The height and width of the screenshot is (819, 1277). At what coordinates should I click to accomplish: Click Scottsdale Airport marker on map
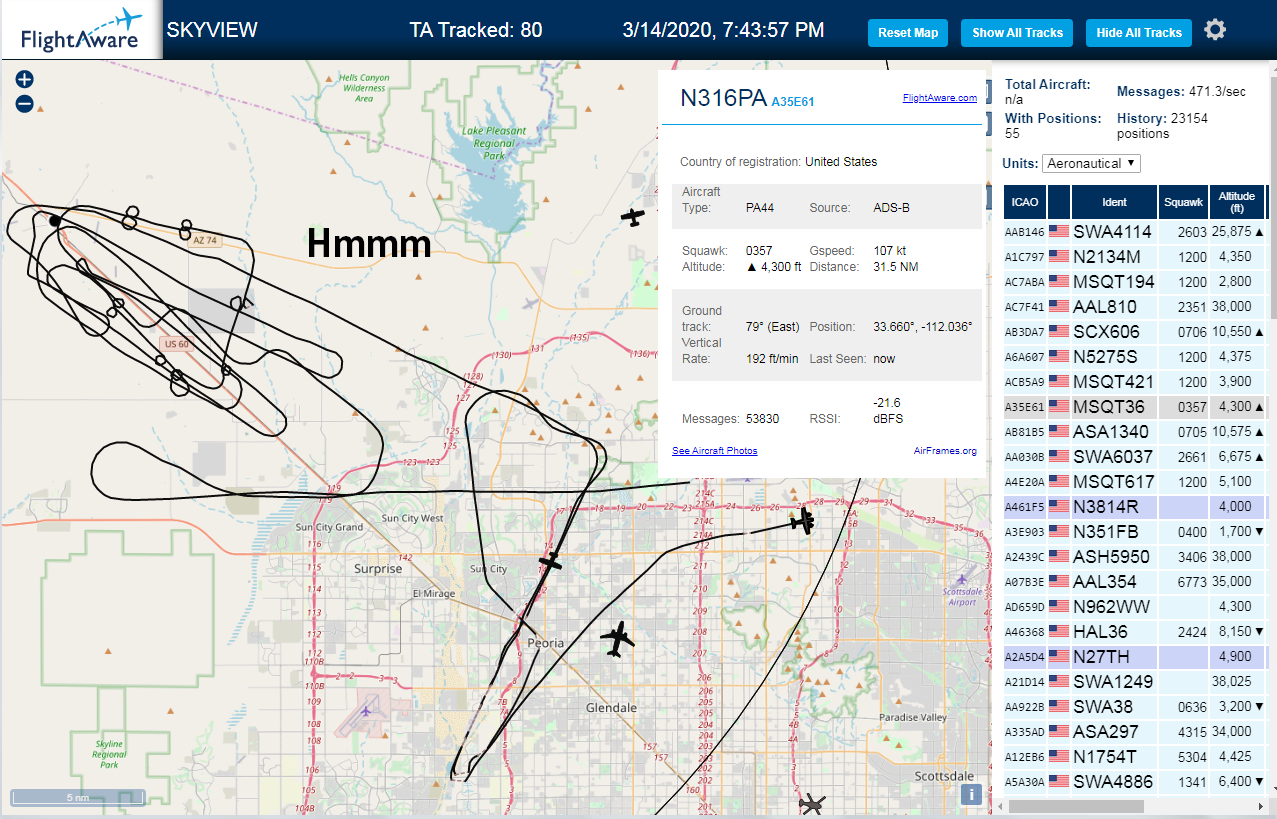coord(962,580)
